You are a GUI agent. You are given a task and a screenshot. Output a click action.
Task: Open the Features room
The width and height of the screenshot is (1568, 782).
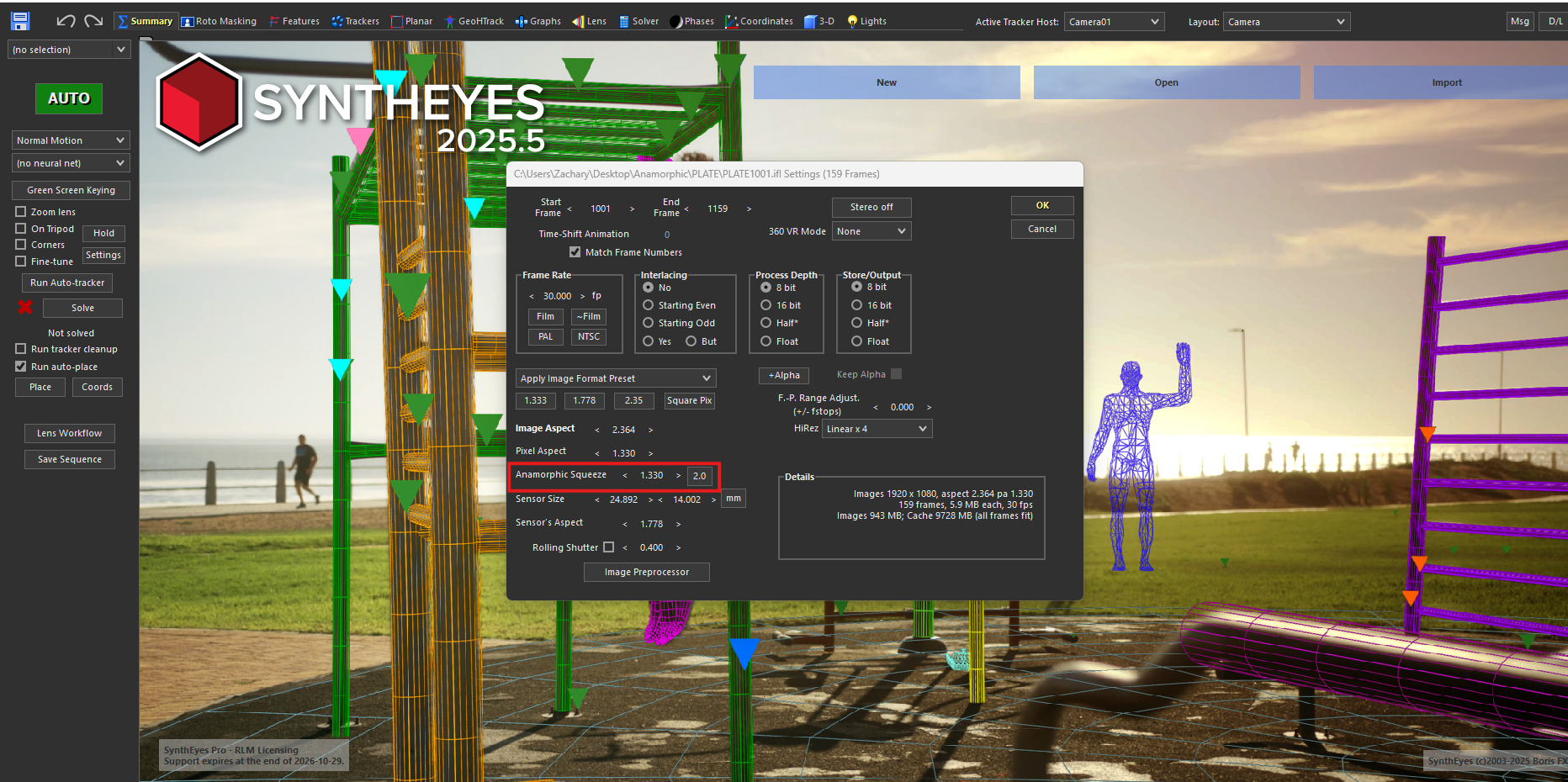(x=294, y=21)
